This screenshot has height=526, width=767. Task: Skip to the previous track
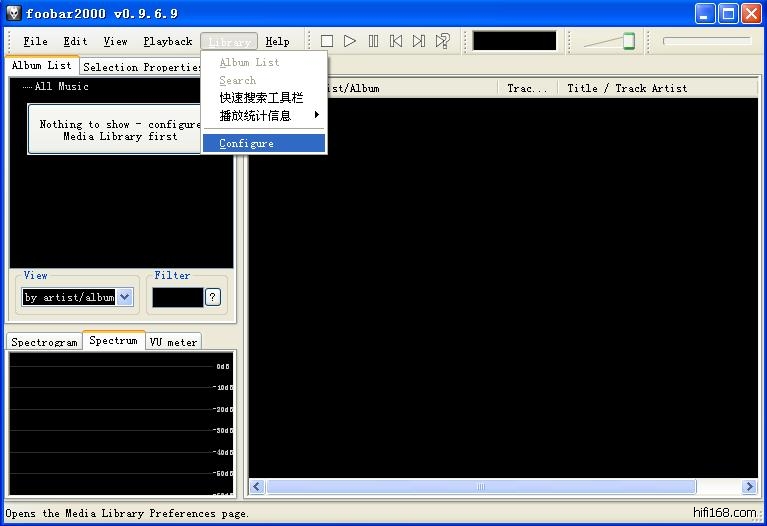click(396, 41)
